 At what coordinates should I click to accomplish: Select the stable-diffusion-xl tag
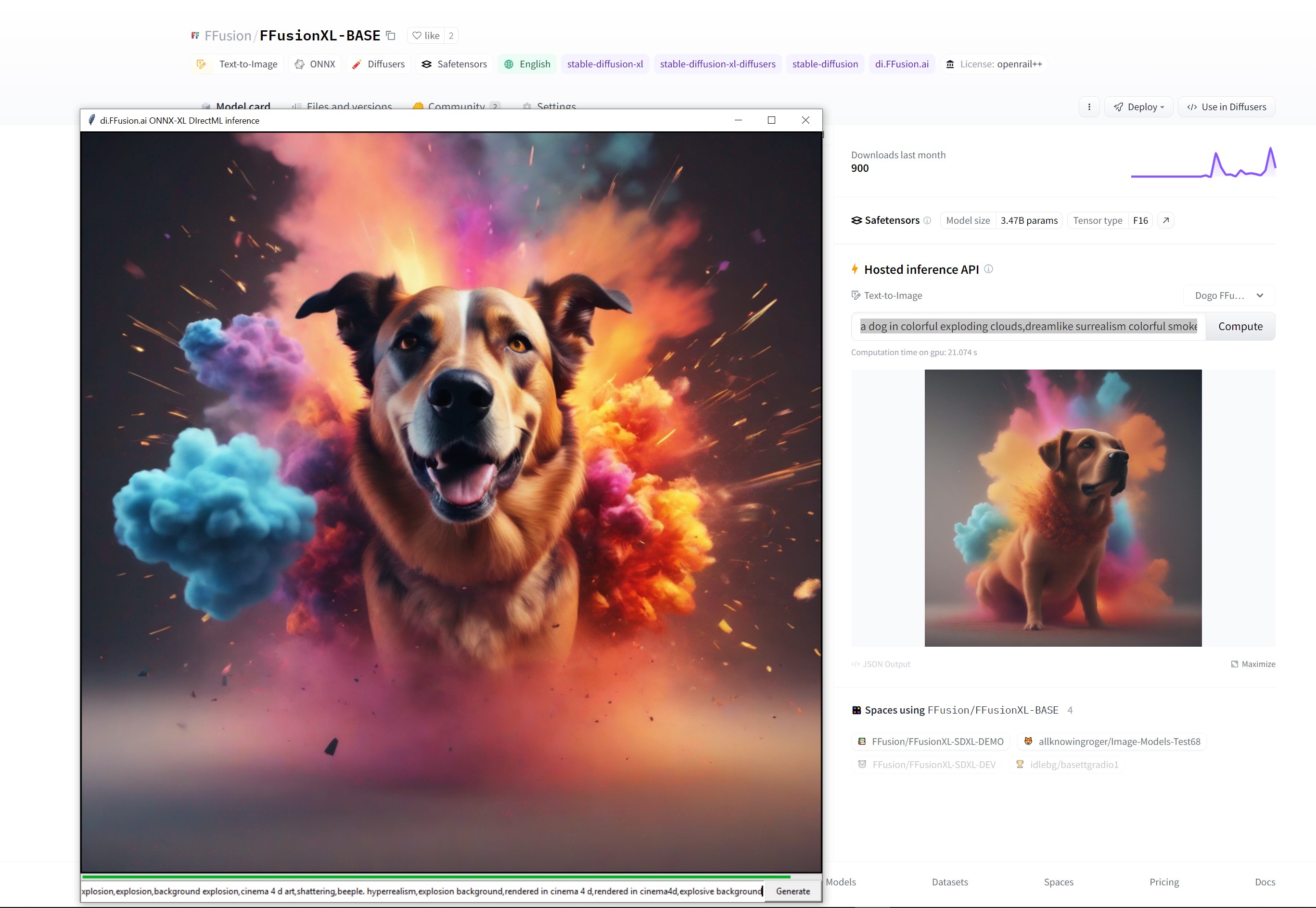click(605, 64)
